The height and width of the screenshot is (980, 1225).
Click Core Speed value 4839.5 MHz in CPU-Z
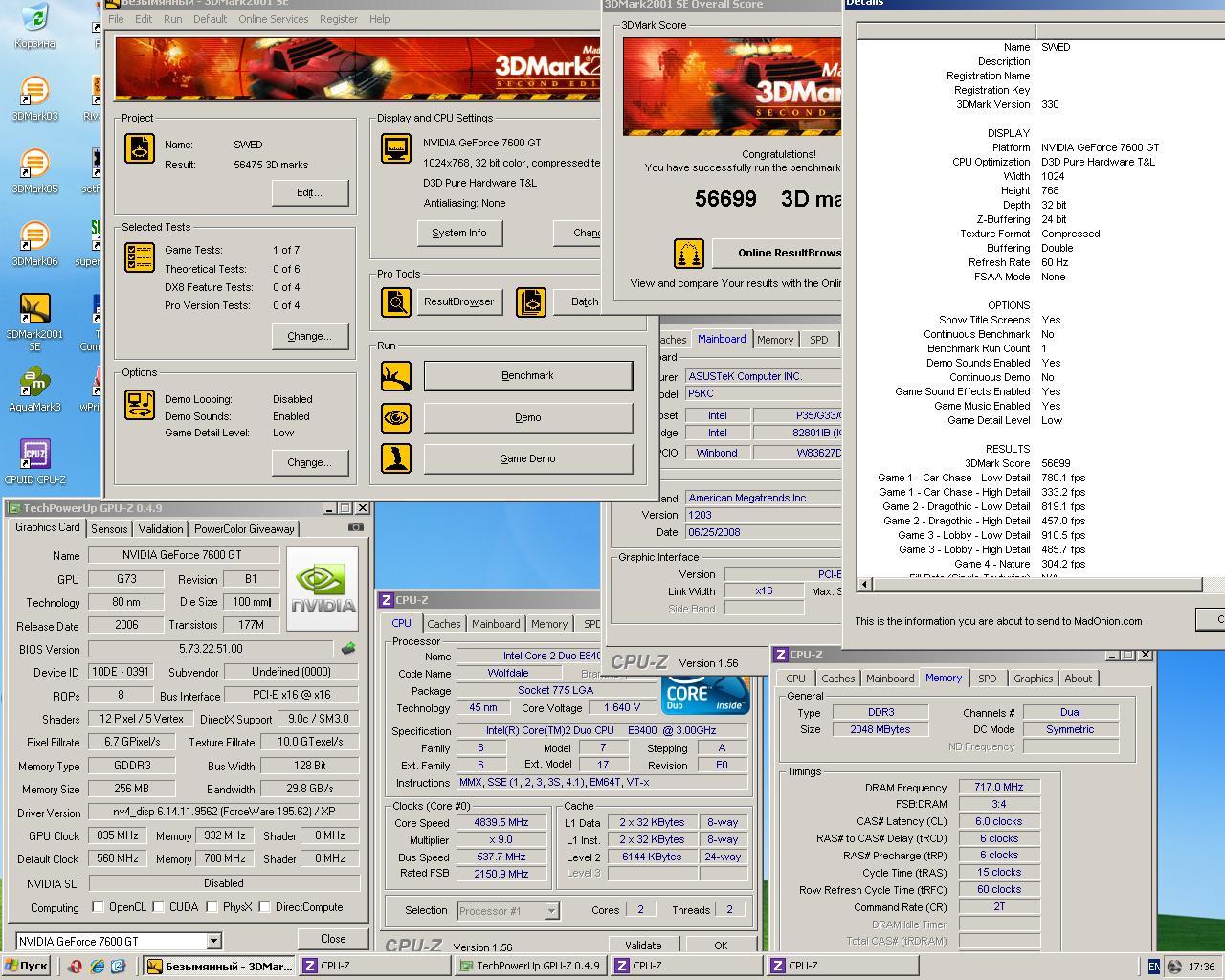tap(501, 822)
